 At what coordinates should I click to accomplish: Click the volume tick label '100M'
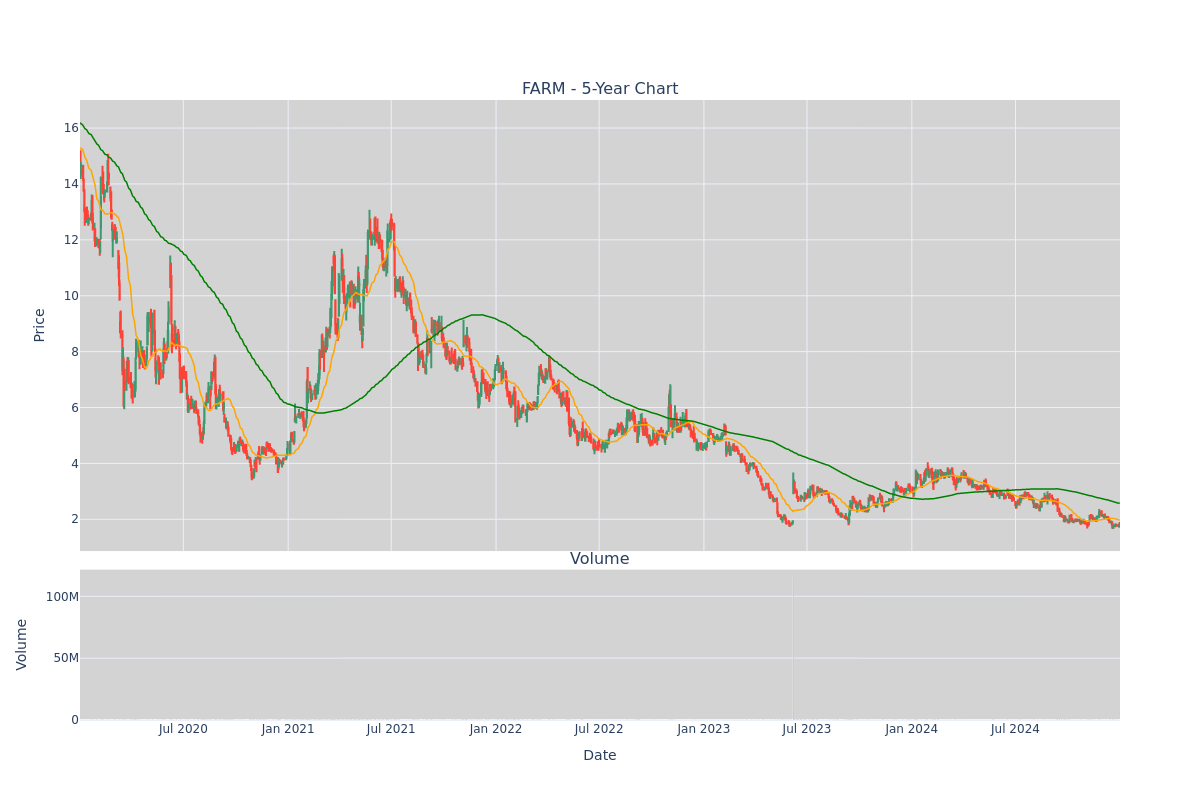point(62,597)
